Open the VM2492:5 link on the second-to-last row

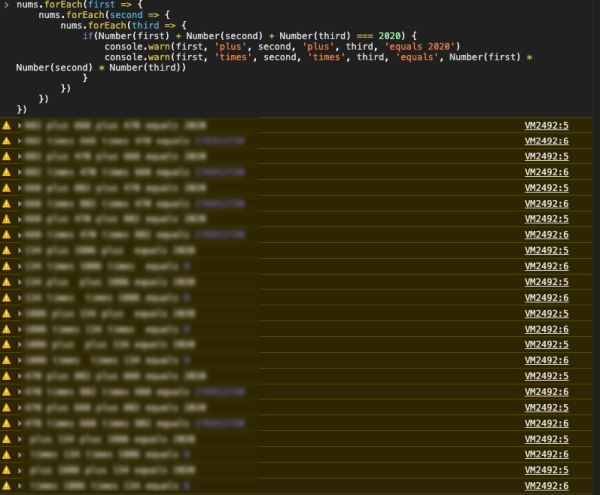click(x=546, y=470)
